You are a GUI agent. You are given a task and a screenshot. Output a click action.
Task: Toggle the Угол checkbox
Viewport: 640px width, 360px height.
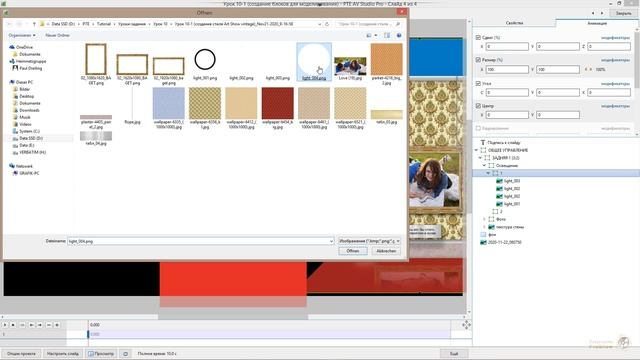(x=478, y=83)
